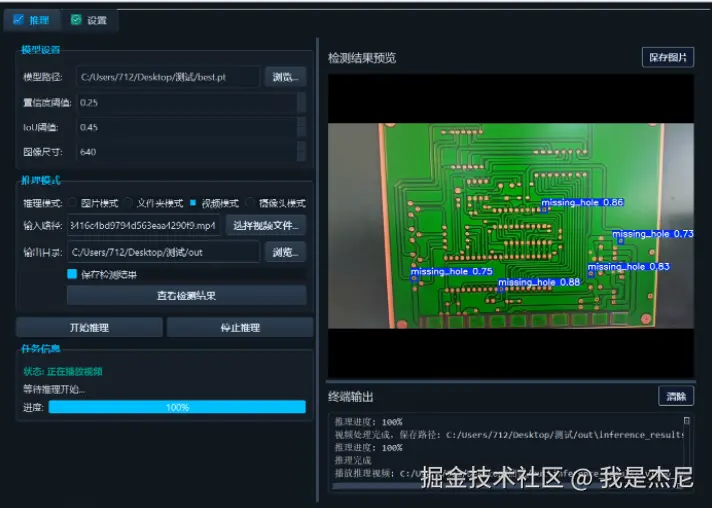Start inference with the 开始推理 button
The width and height of the screenshot is (712, 508).
(x=89, y=327)
